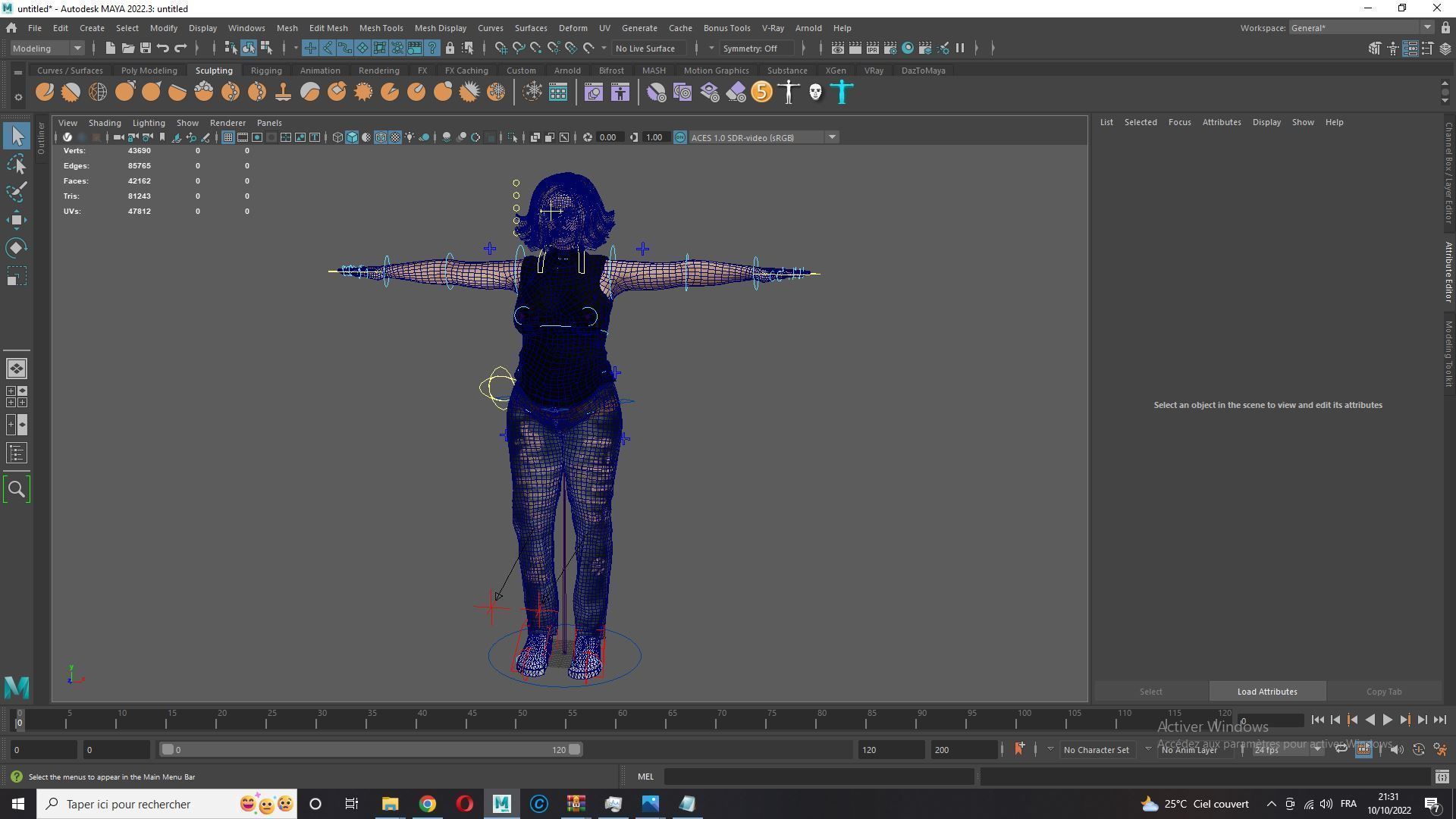Redo the last undone action
Viewport: 1456px width, 819px height.
pos(180,49)
